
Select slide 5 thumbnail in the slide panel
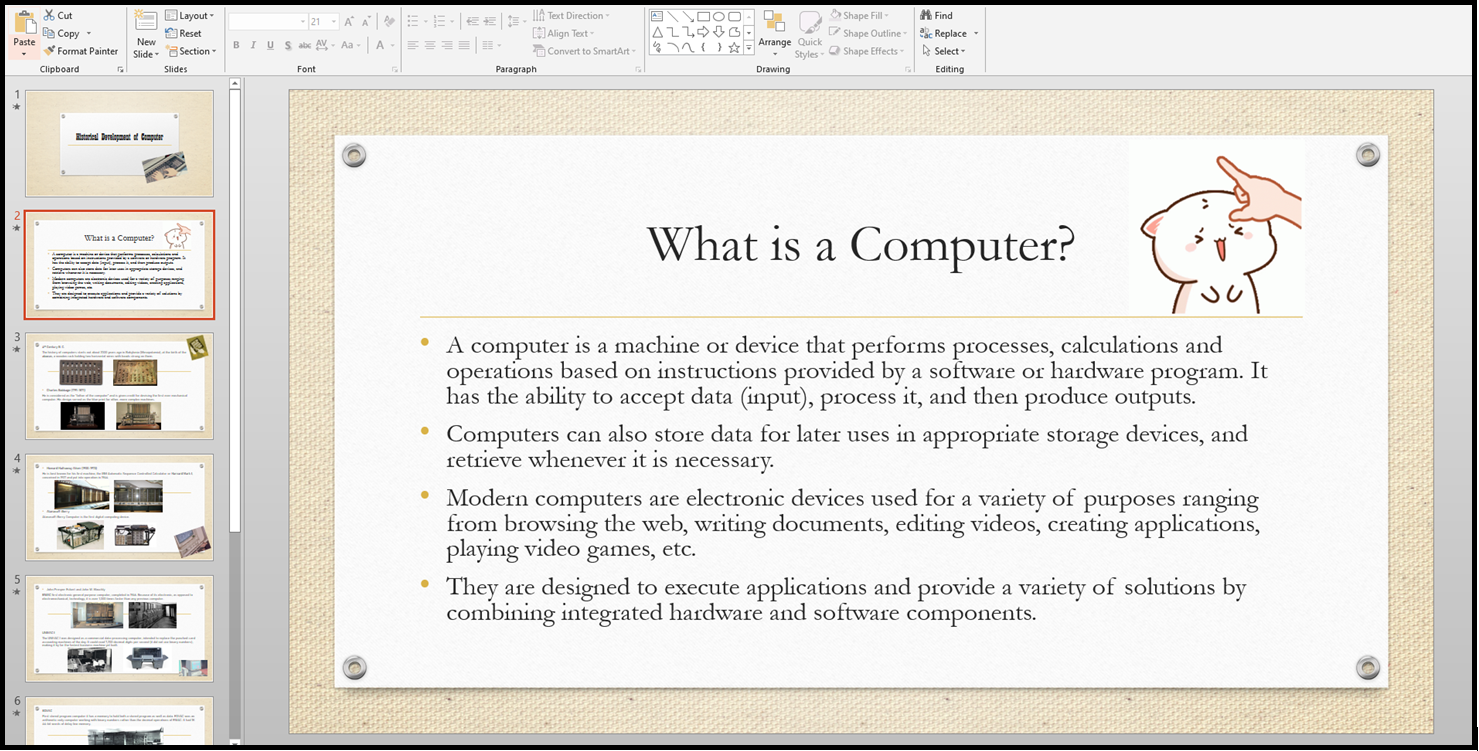(x=119, y=628)
